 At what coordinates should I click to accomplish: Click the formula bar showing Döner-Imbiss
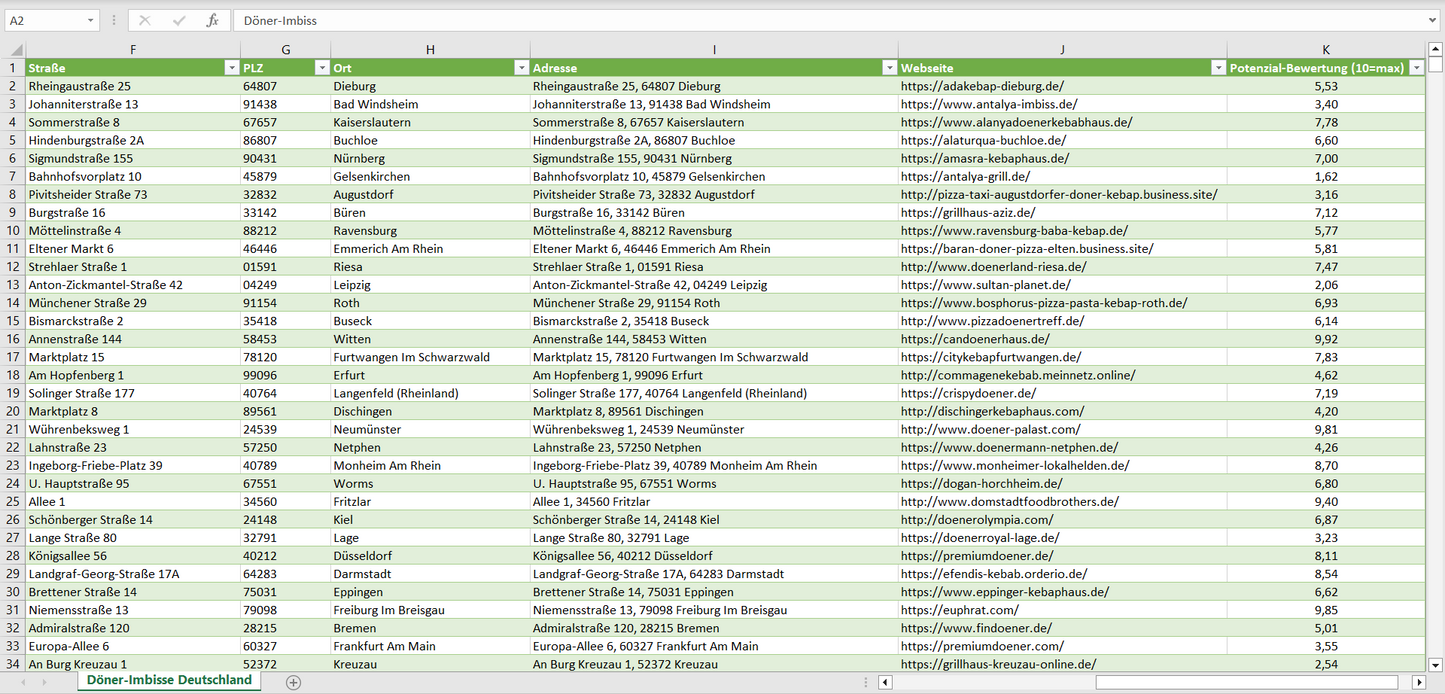click(800, 20)
